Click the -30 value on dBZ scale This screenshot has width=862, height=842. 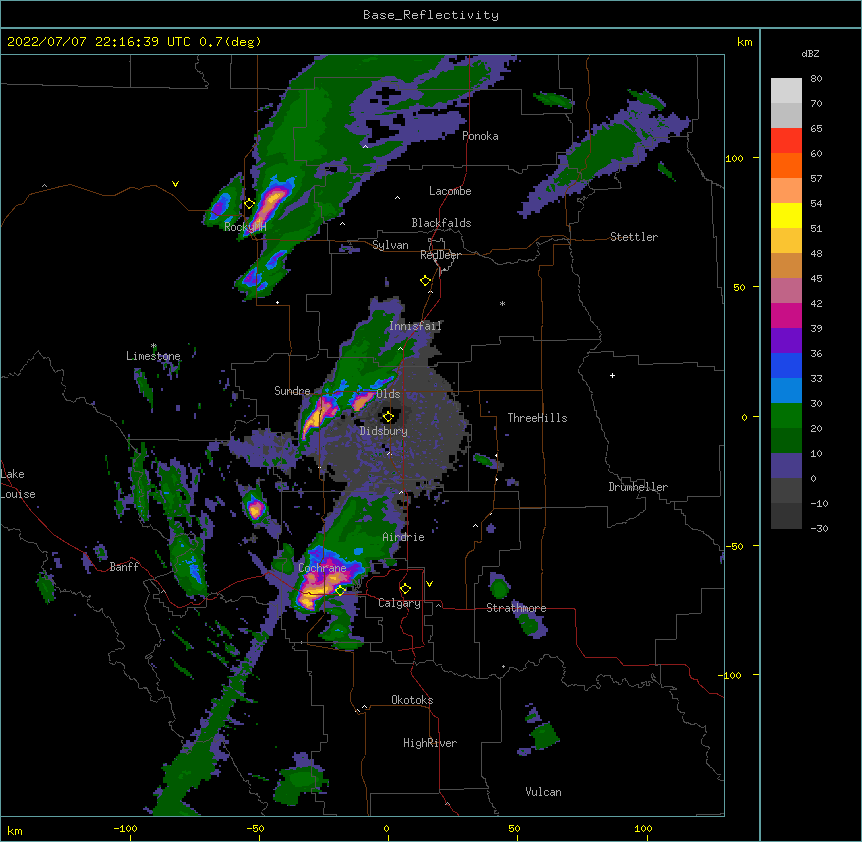(x=820, y=528)
